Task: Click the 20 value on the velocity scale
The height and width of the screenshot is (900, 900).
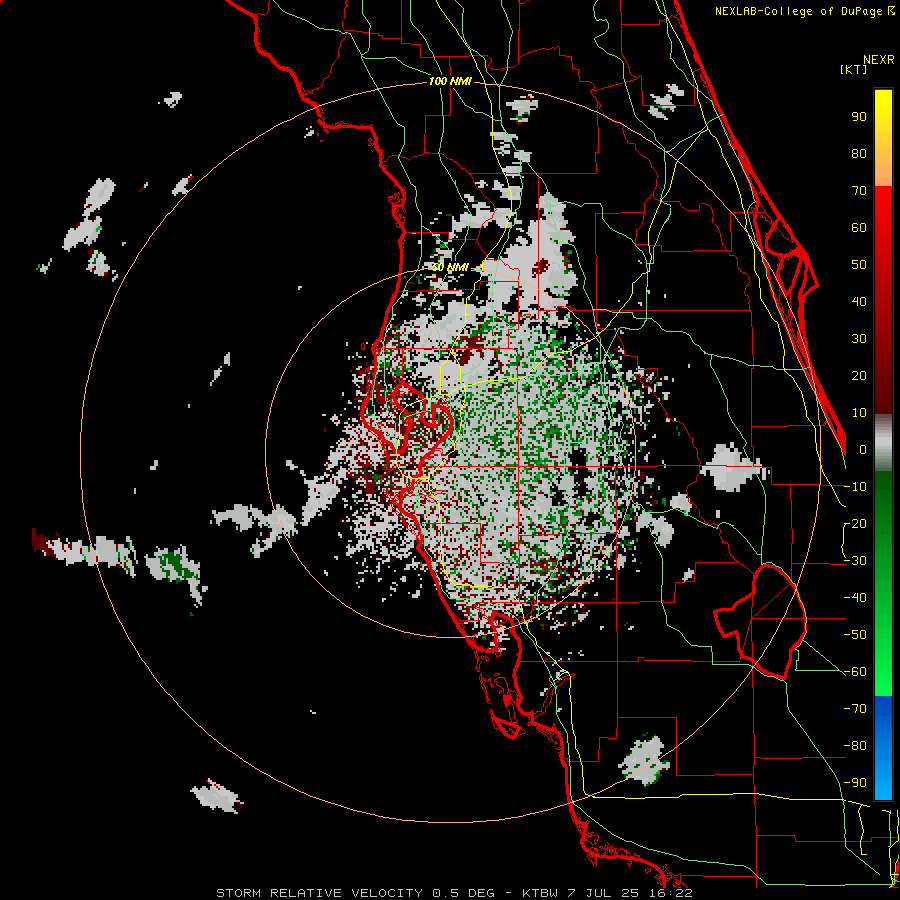Action: pyautogui.click(x=859, y=375)
